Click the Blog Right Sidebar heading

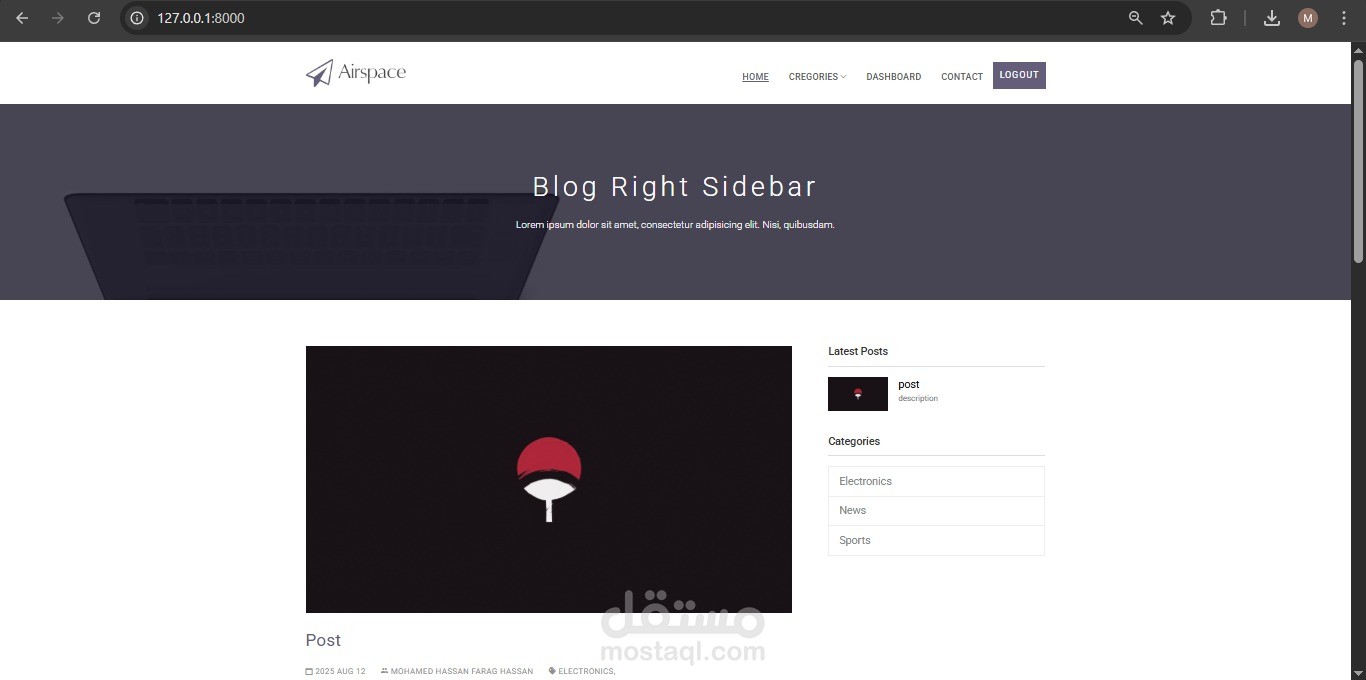coord(675,187)
